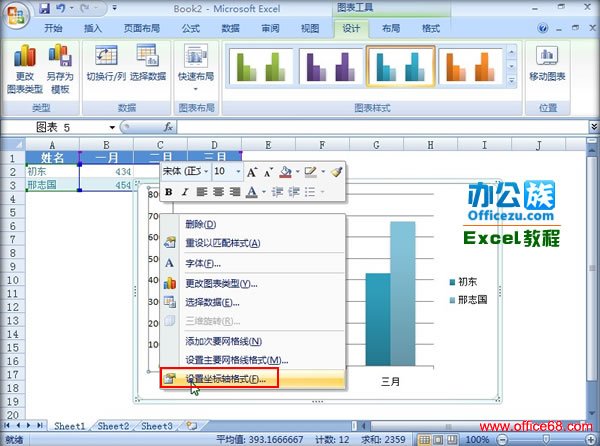
Task: Undo the last action
Action: [61, 8]
